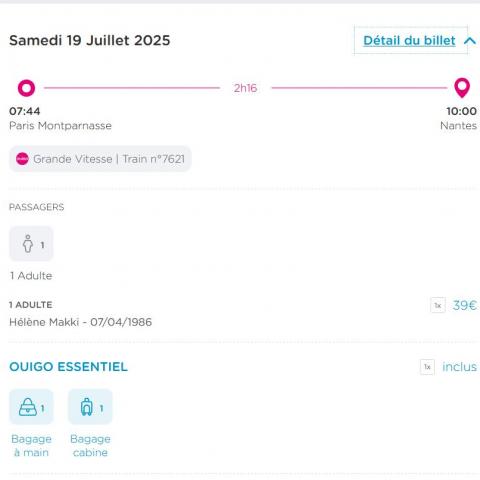This screenshot has height=480, width=480.
Task: Click the departure circle marker icon
Action: [26, 88]
